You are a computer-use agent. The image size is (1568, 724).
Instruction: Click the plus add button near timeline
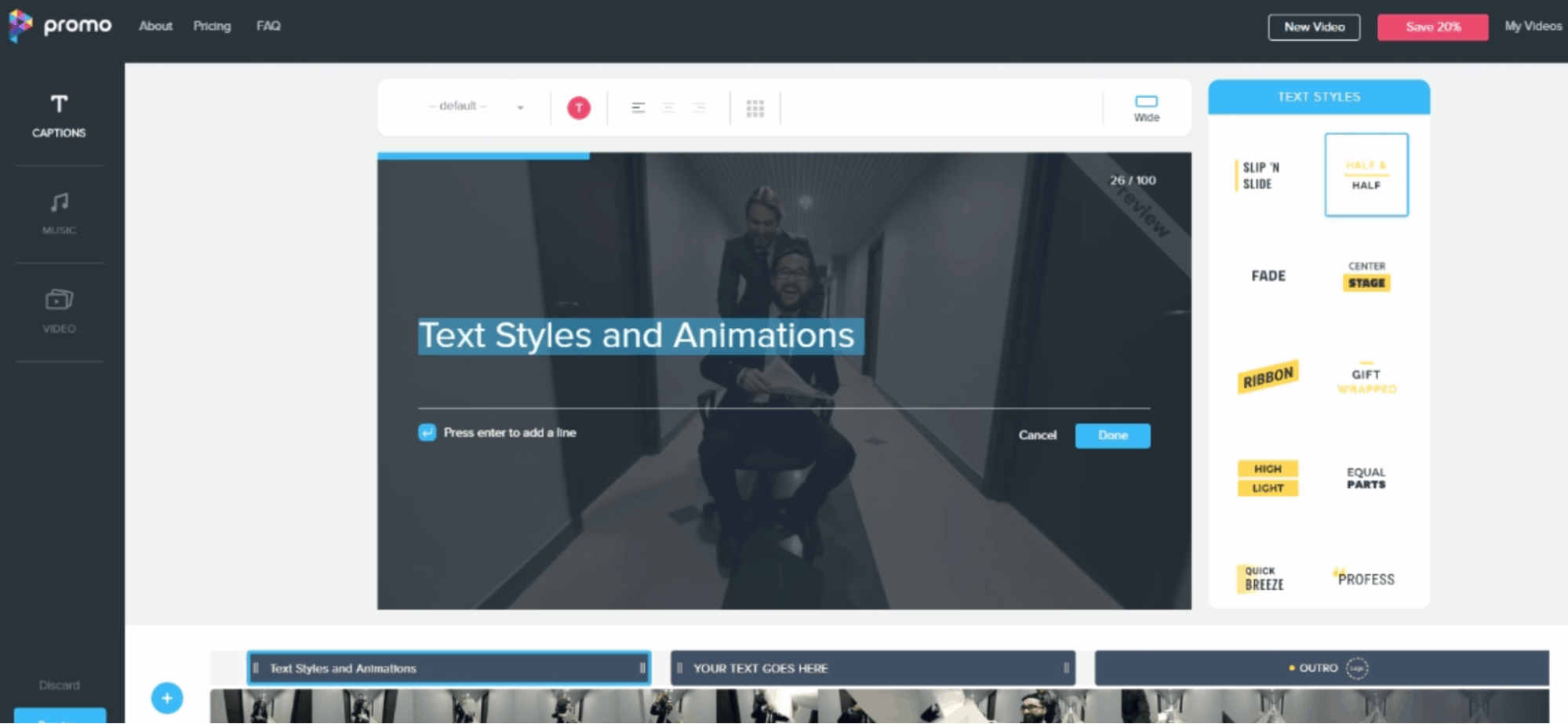pyautogui.click(x=167, y=698)
